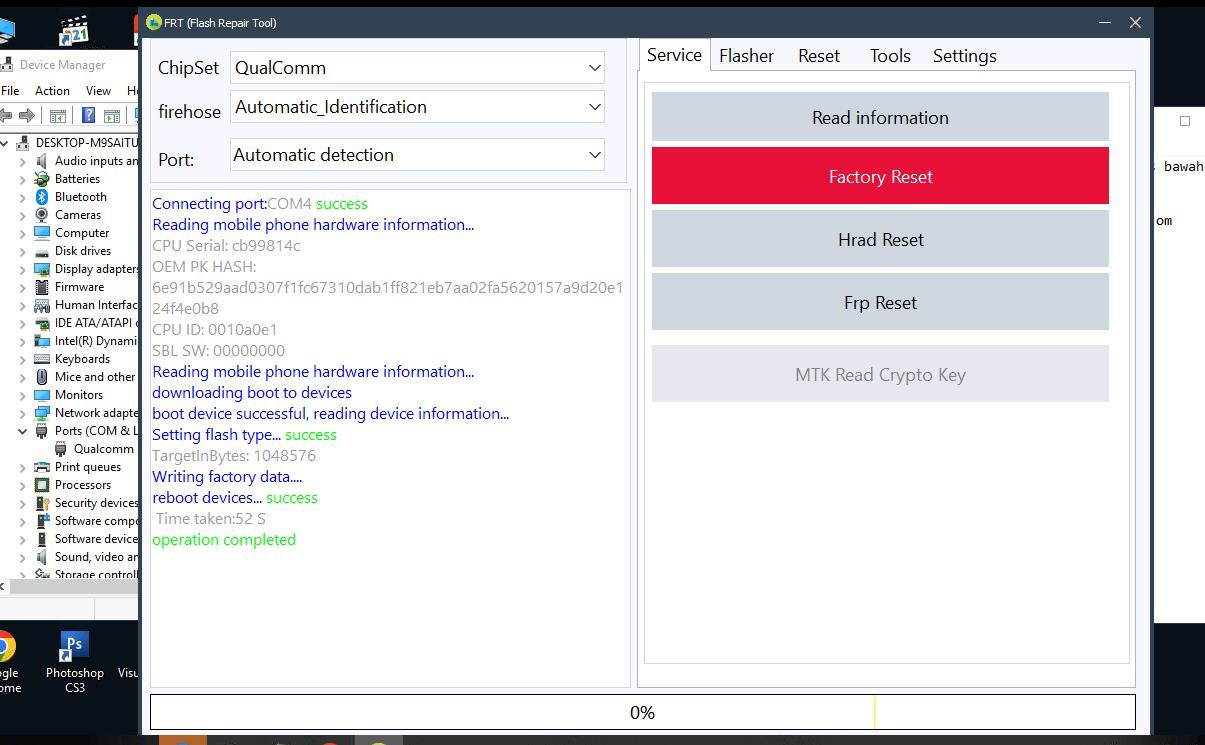Switch to the Flasher tab
The height and width of the screenshot is (745, 1205).
pyautogui.click(x=746, y=56)
